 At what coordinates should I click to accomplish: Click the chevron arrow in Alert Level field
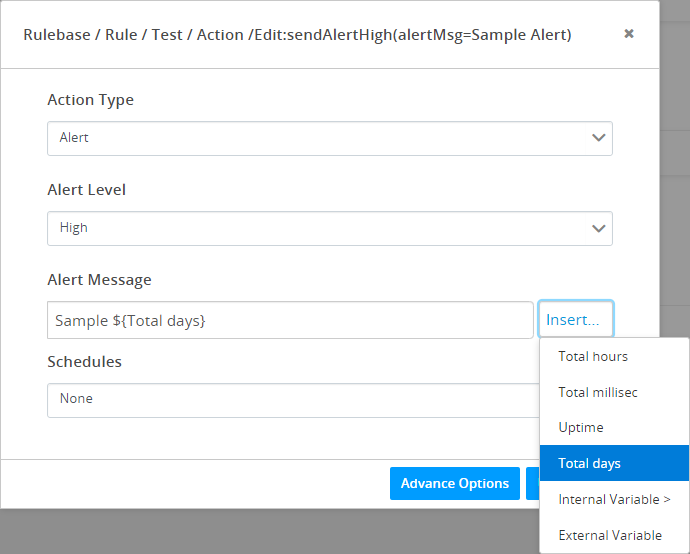coord(598,228)
